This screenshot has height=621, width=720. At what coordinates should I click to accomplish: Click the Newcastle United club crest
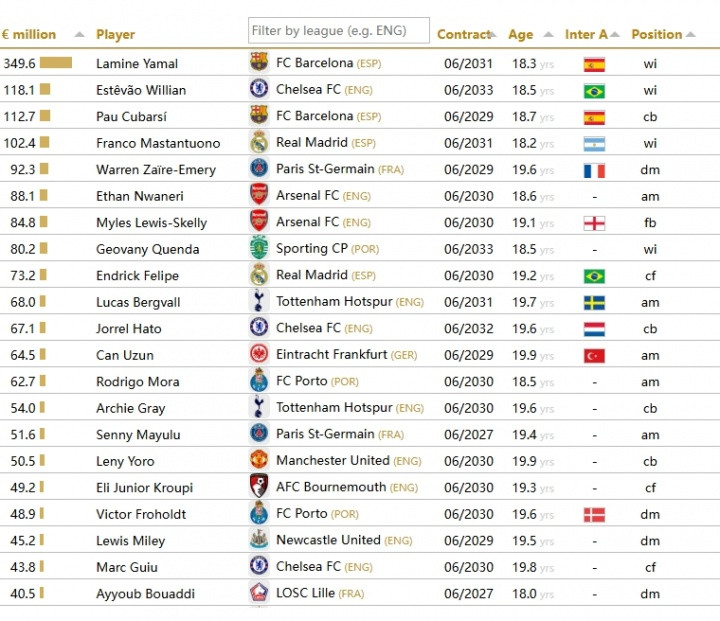(259, 540)
